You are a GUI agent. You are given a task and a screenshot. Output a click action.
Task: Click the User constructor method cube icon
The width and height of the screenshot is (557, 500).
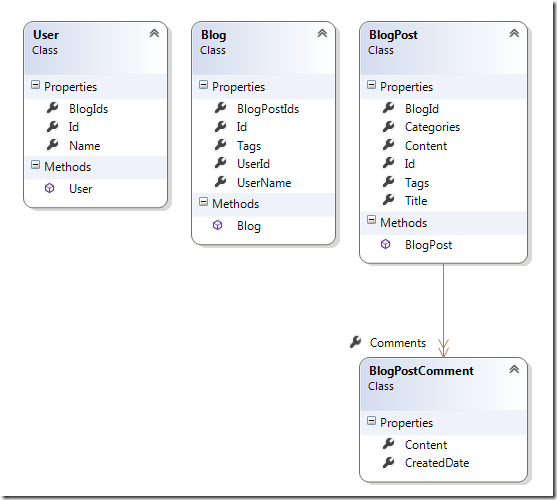(49, 188)
